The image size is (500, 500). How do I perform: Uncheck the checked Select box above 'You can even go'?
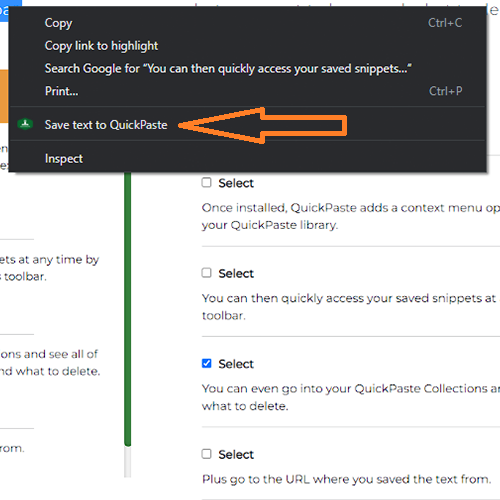[x=207, y=363]
